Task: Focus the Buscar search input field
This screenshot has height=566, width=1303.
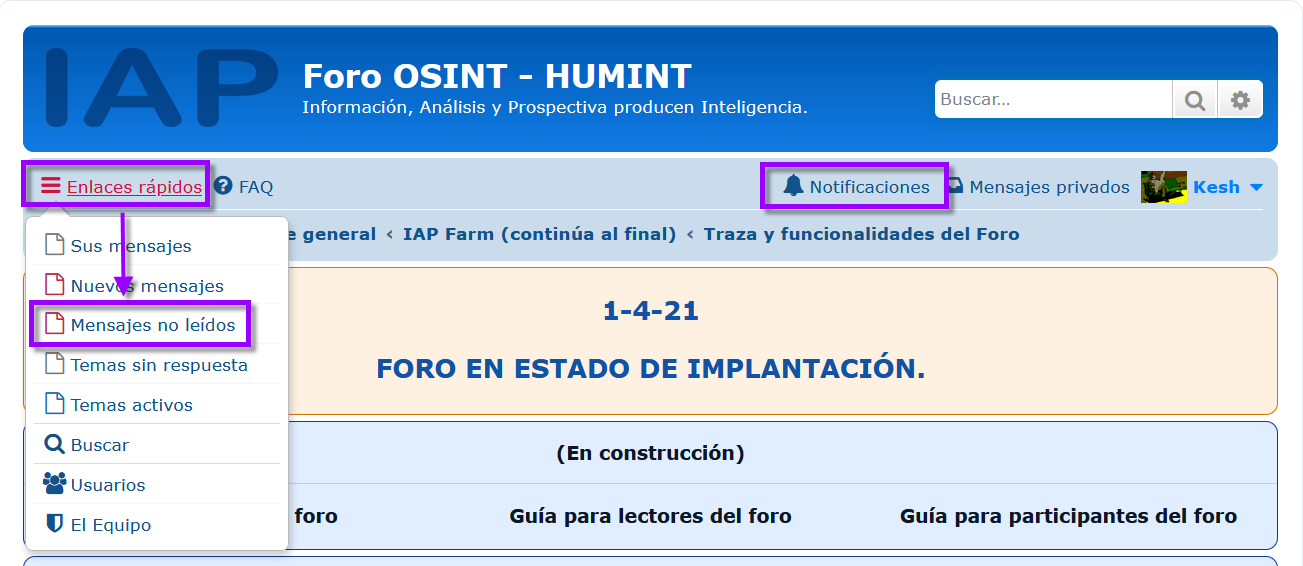Action: click(1052, 100)
